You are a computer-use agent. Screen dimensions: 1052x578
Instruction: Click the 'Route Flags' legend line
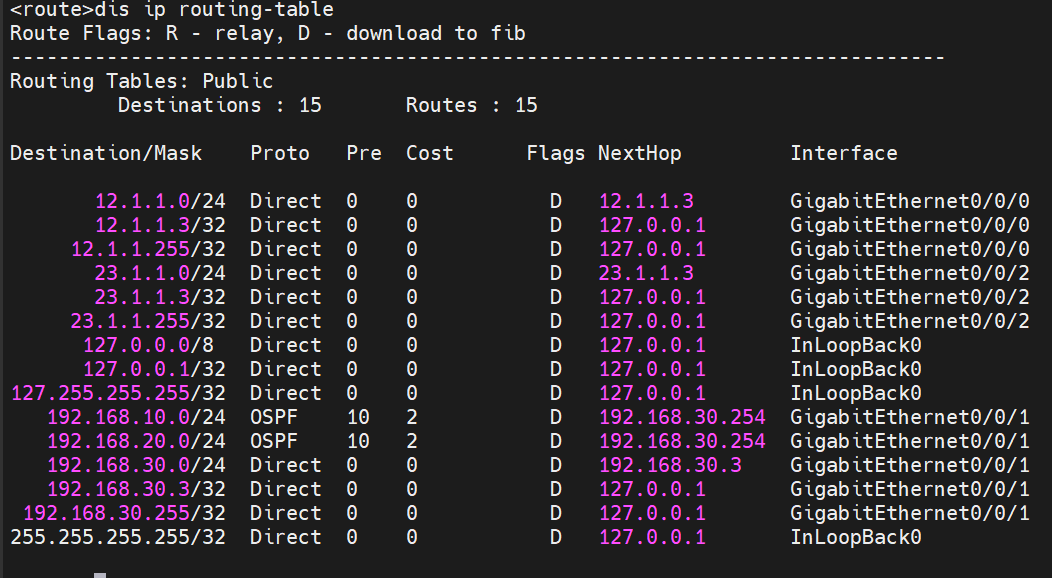coord(267,33)
